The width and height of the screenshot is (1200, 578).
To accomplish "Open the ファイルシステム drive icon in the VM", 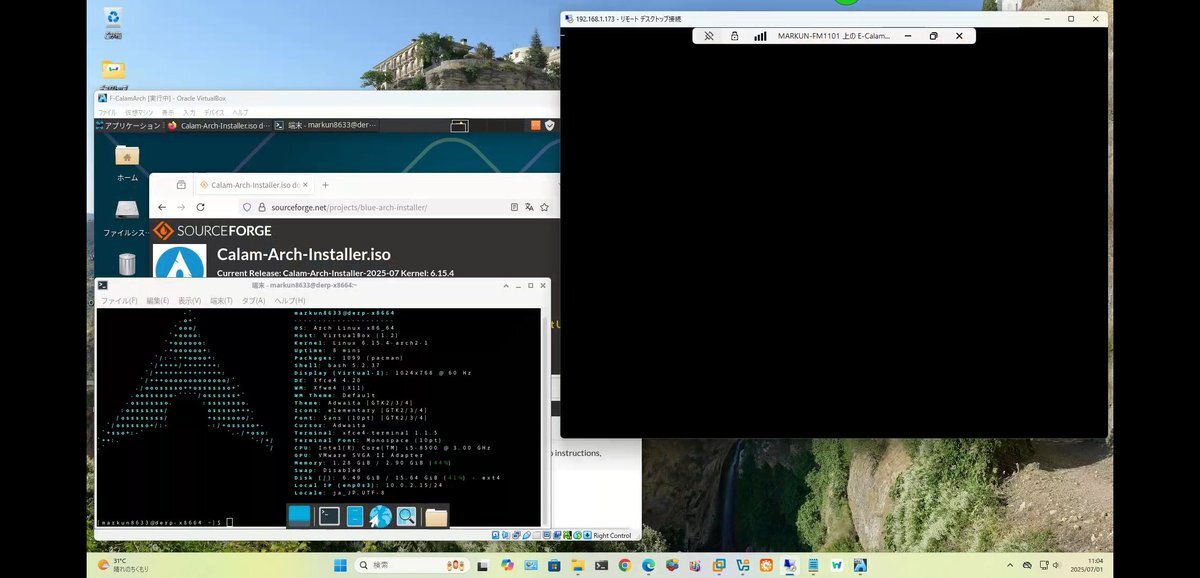I will (127, 210).
